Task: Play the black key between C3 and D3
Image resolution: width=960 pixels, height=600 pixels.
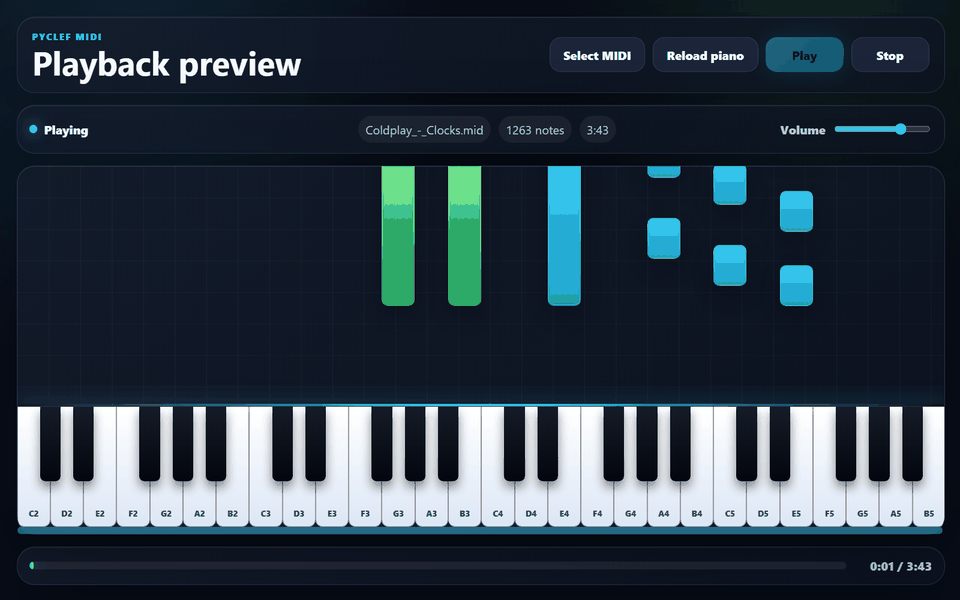Action: tap(282, 444)
